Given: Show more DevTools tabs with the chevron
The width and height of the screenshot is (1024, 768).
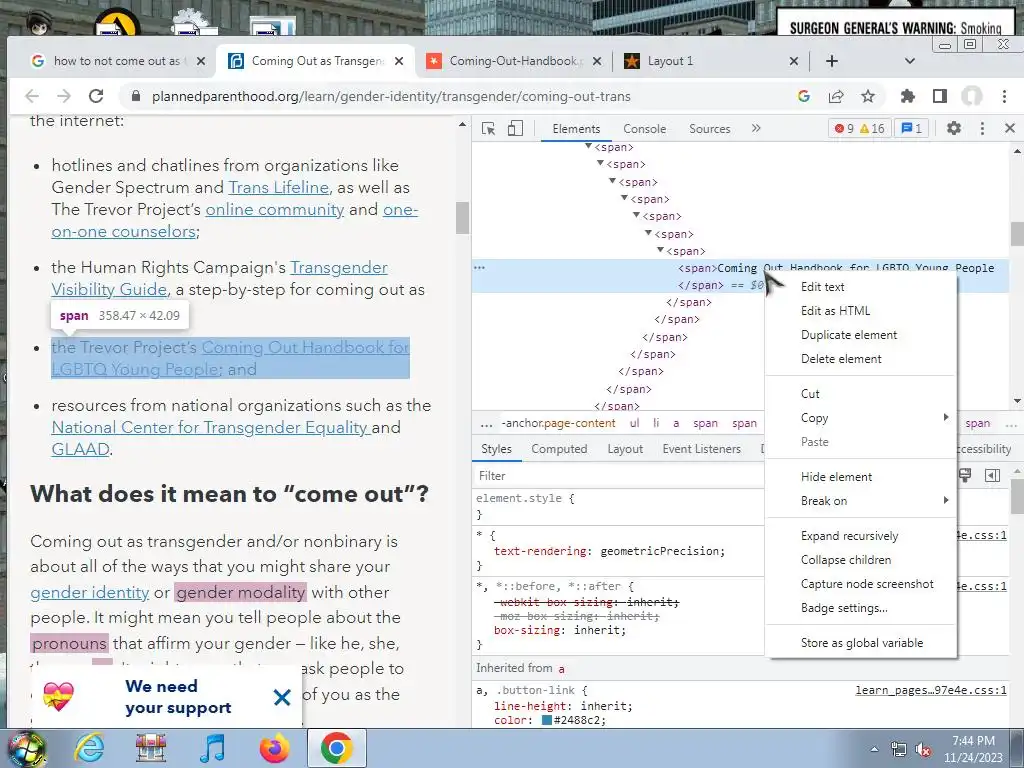Looking at the screenshot, I should tap(756, 129).
